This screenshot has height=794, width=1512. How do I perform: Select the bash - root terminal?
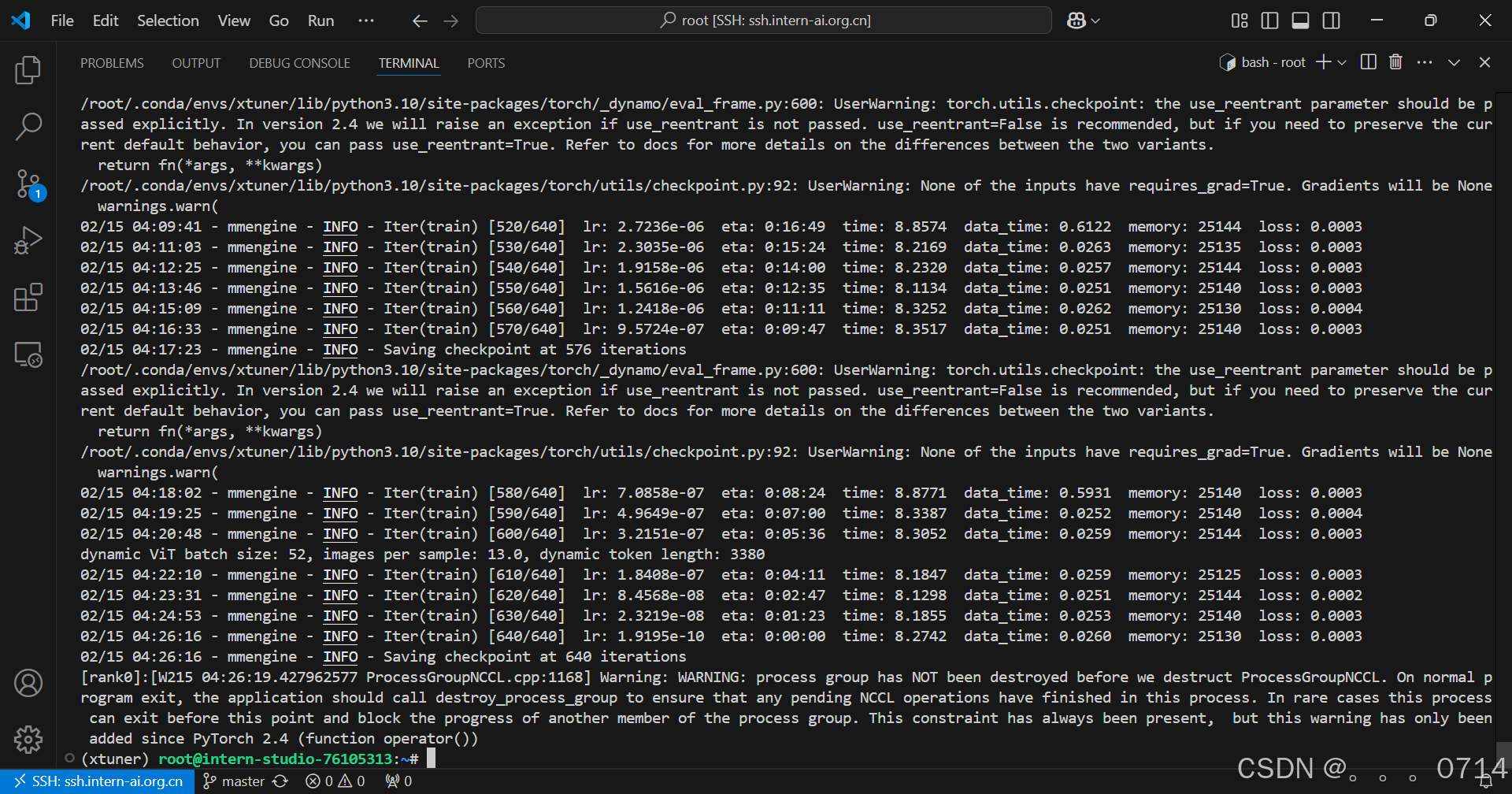1262,62
